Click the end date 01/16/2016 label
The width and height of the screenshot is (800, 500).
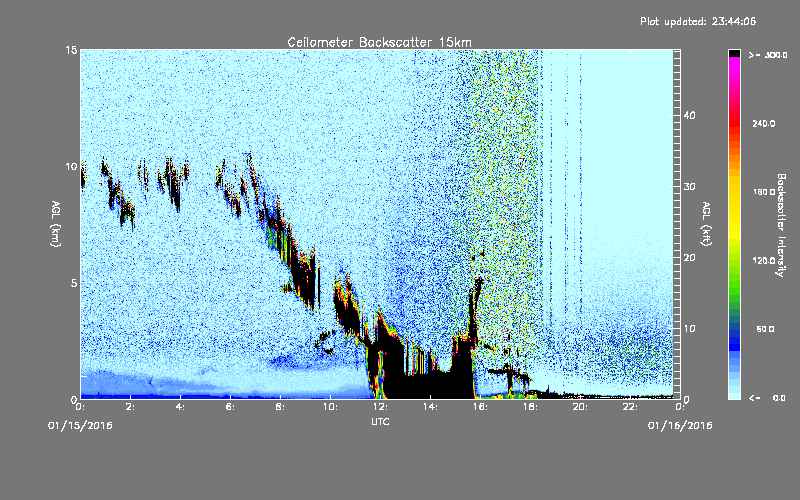(x=680, y=426)
